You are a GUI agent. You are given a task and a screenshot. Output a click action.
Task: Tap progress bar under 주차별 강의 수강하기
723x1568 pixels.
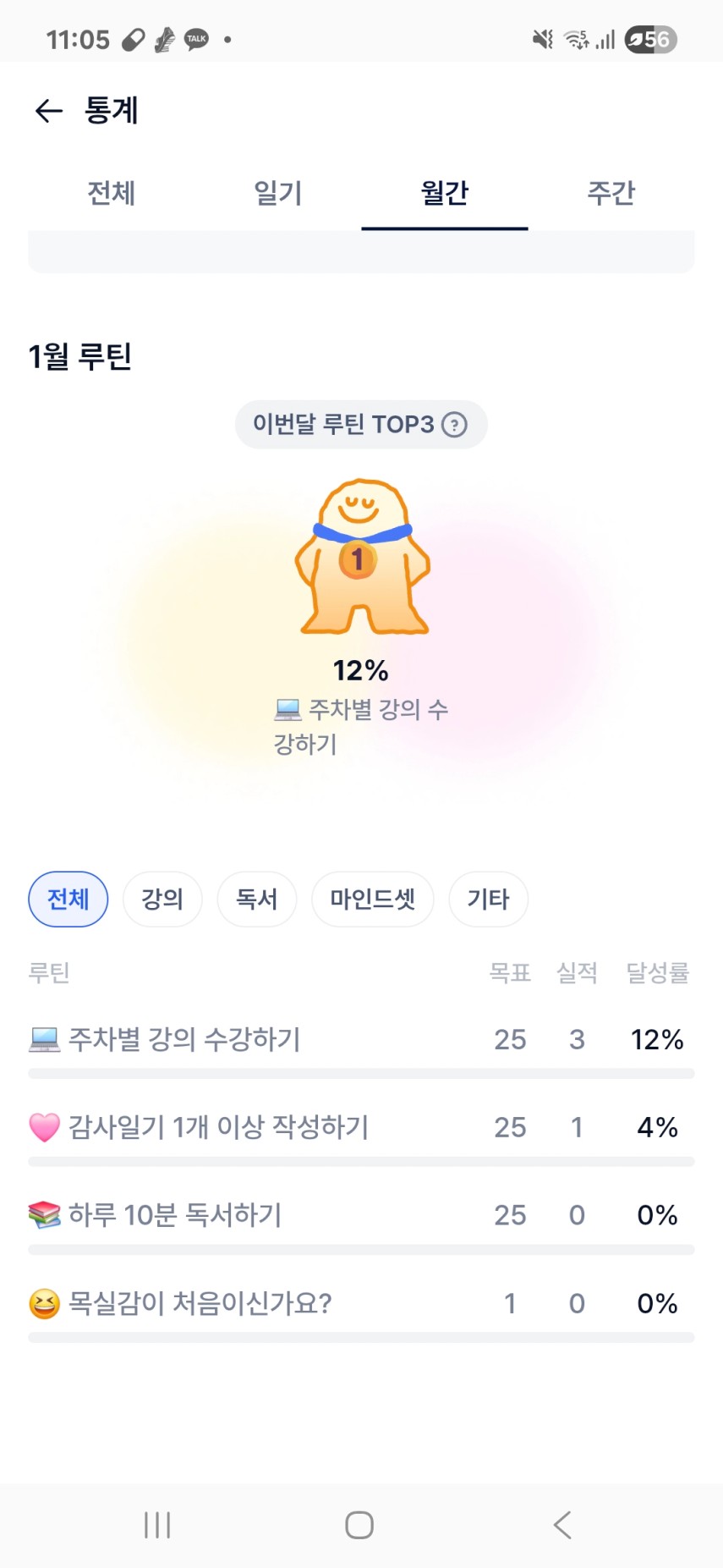pyautogui.click(x=361, y=1073)
